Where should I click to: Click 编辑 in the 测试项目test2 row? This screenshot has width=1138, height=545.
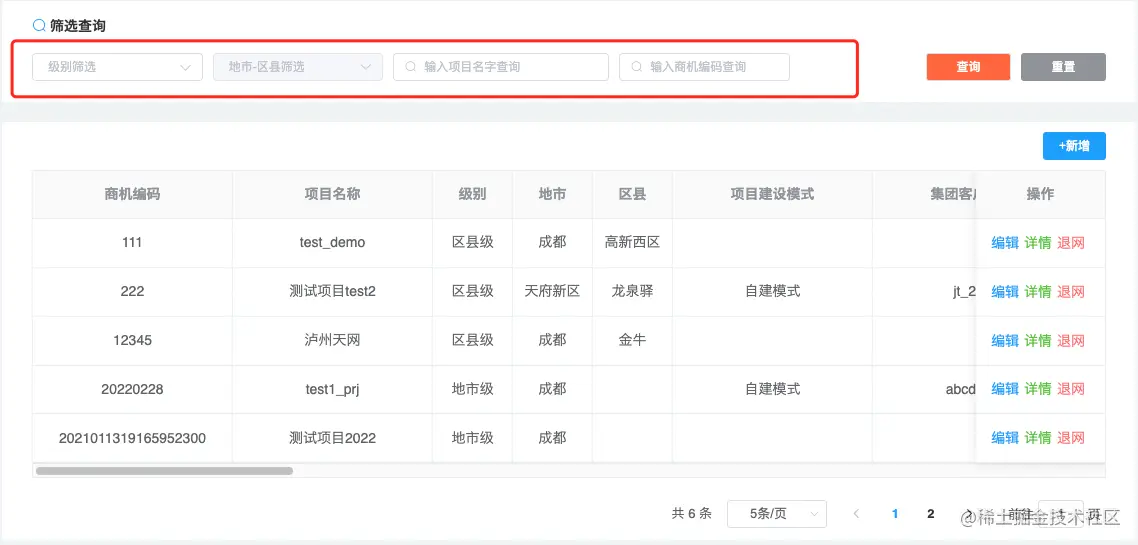1005,292
